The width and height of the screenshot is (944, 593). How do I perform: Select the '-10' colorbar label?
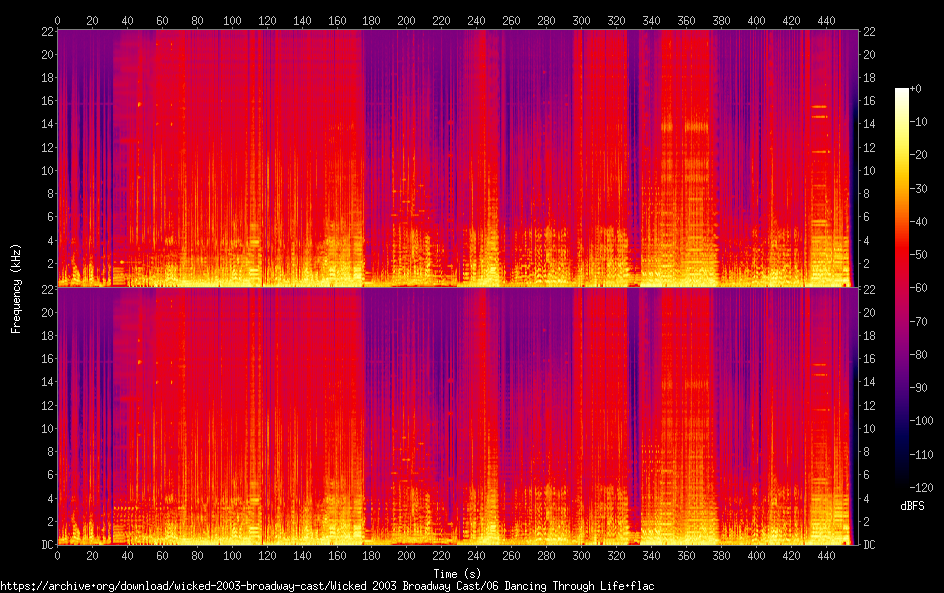tap(918, 122)
